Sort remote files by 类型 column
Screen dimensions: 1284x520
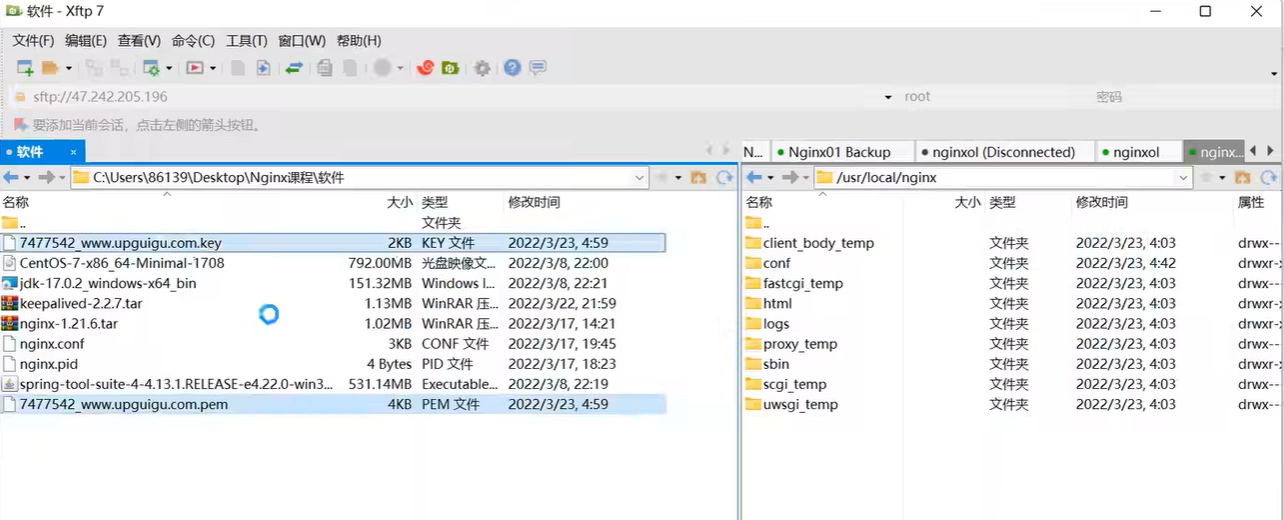pyautogui.click(x=1002, y=202)
